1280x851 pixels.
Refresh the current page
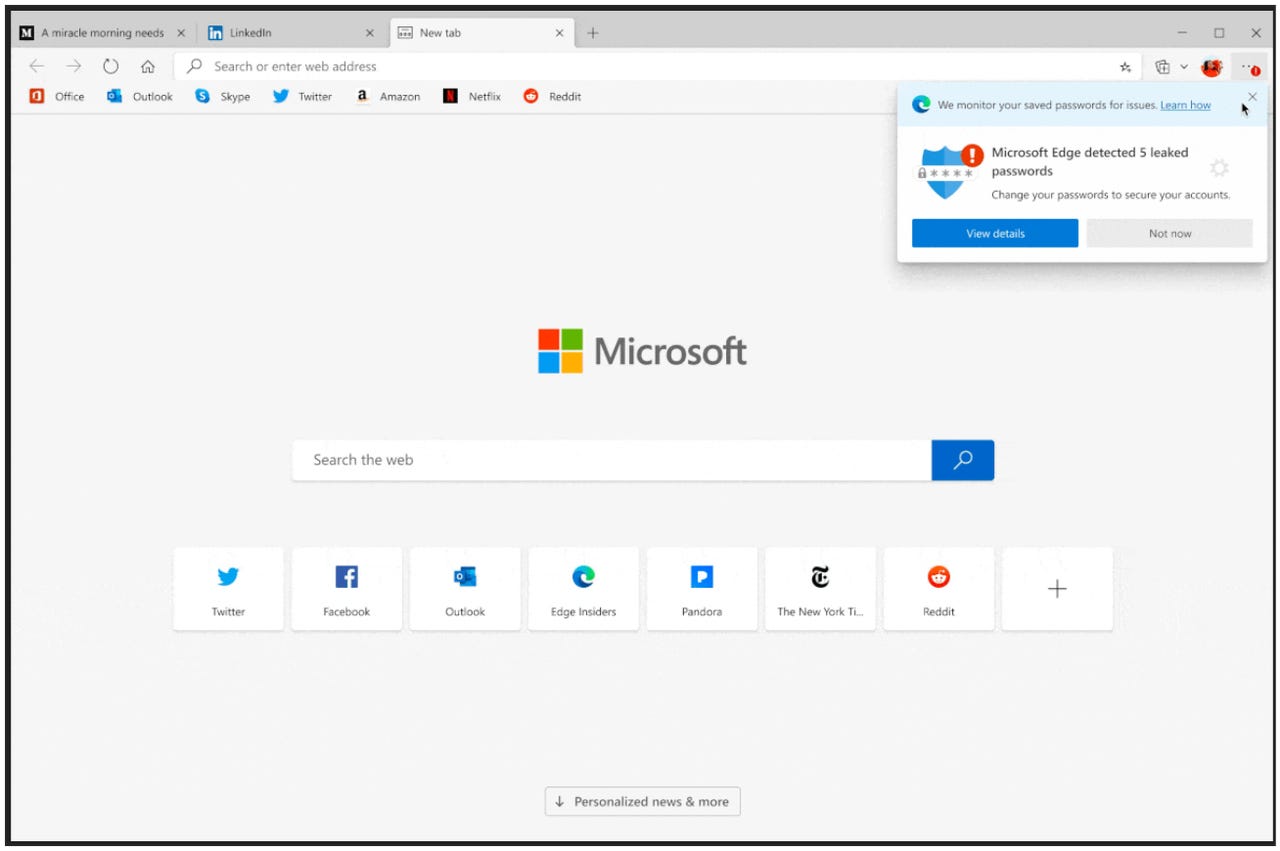point(110,66)
